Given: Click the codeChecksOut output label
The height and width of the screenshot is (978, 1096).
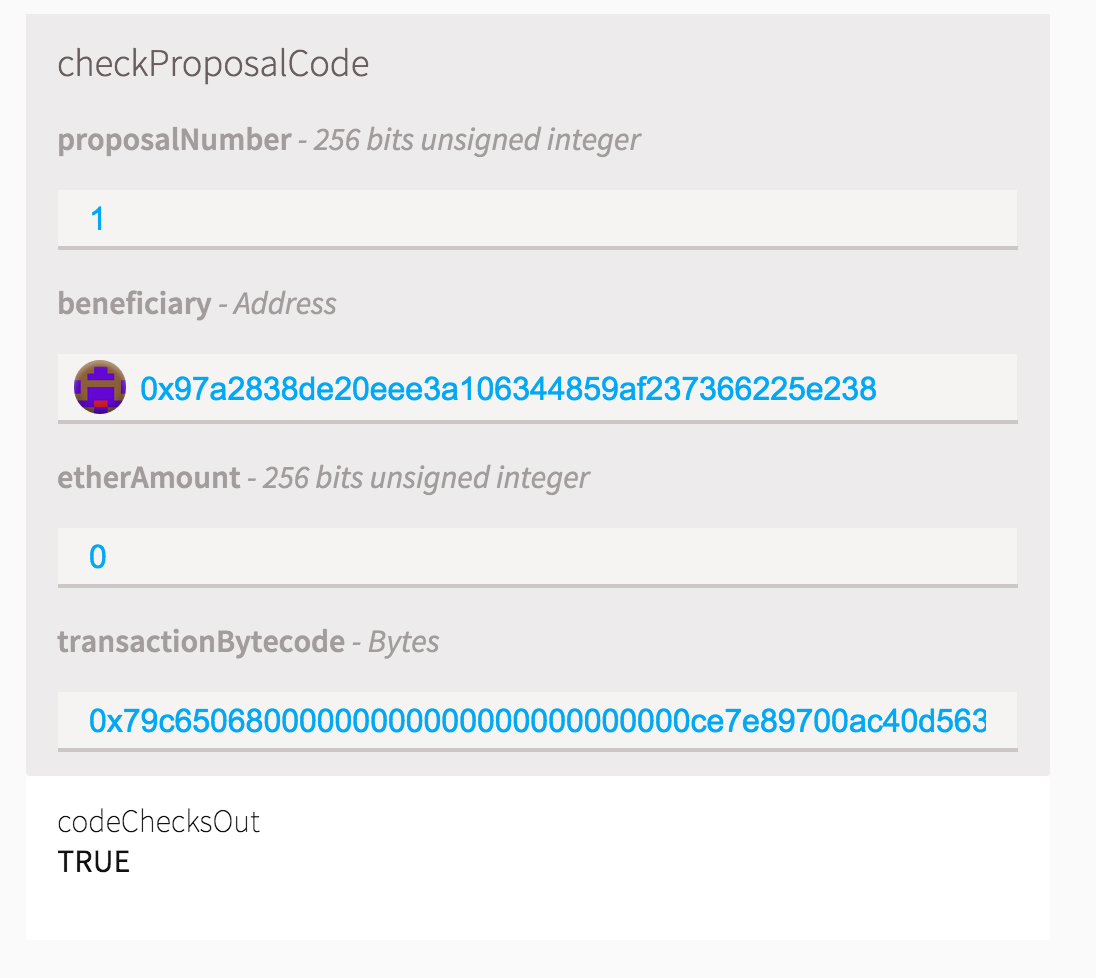Looking at the screenshot, I should click(x=159, y=822).
